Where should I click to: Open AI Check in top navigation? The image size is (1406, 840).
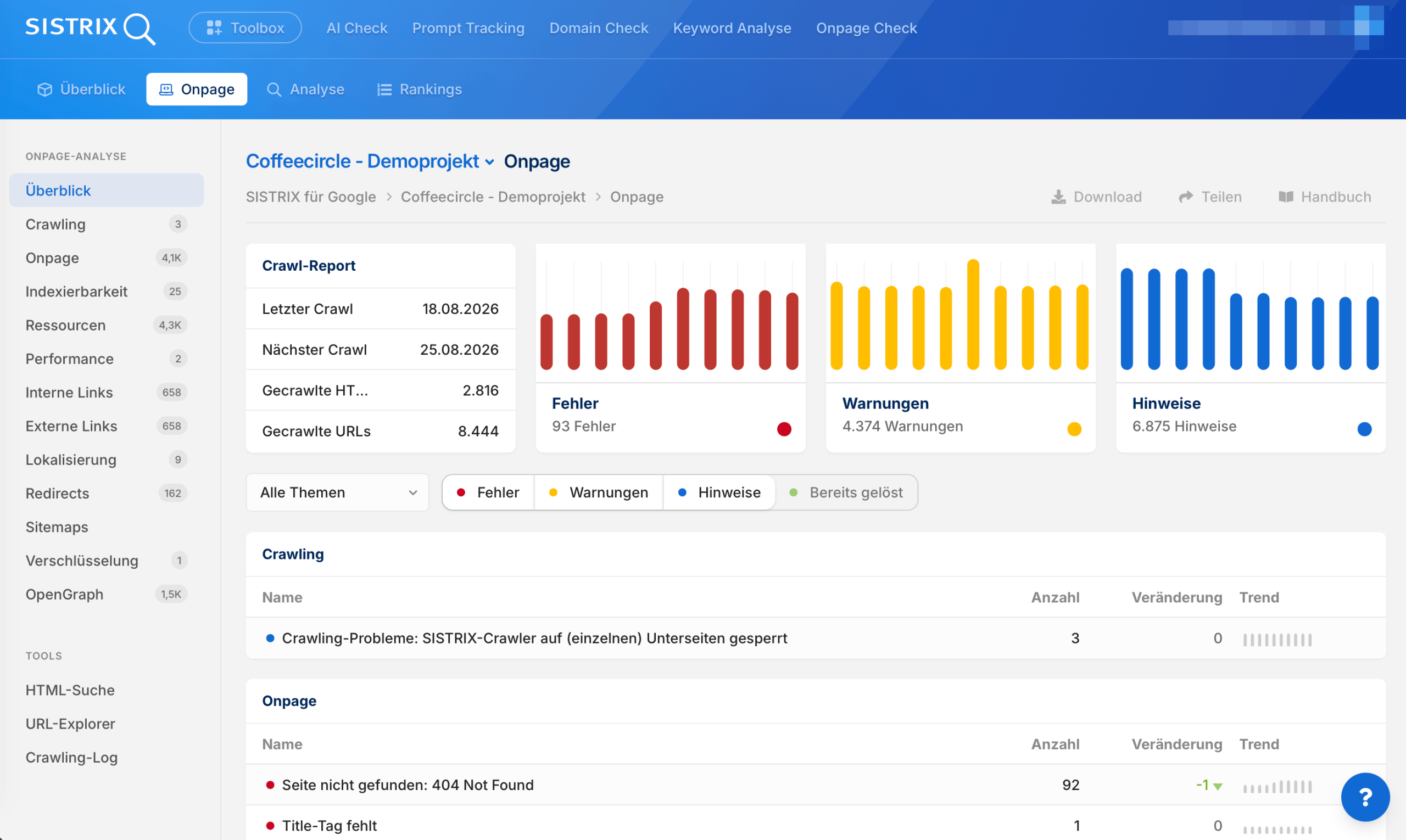tap(357, 28)
